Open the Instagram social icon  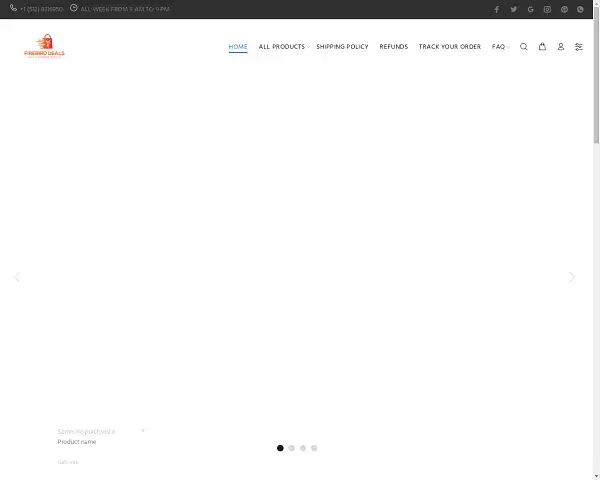pyautogui.click(x=547, y=9)
